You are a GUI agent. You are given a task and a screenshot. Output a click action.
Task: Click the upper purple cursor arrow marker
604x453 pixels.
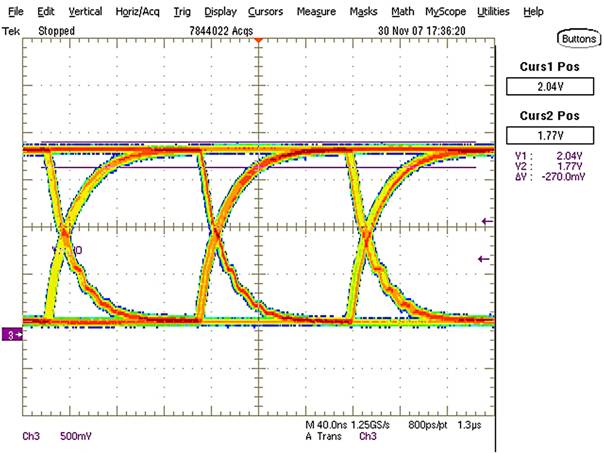pyautogui.click(x=487, y=221)
